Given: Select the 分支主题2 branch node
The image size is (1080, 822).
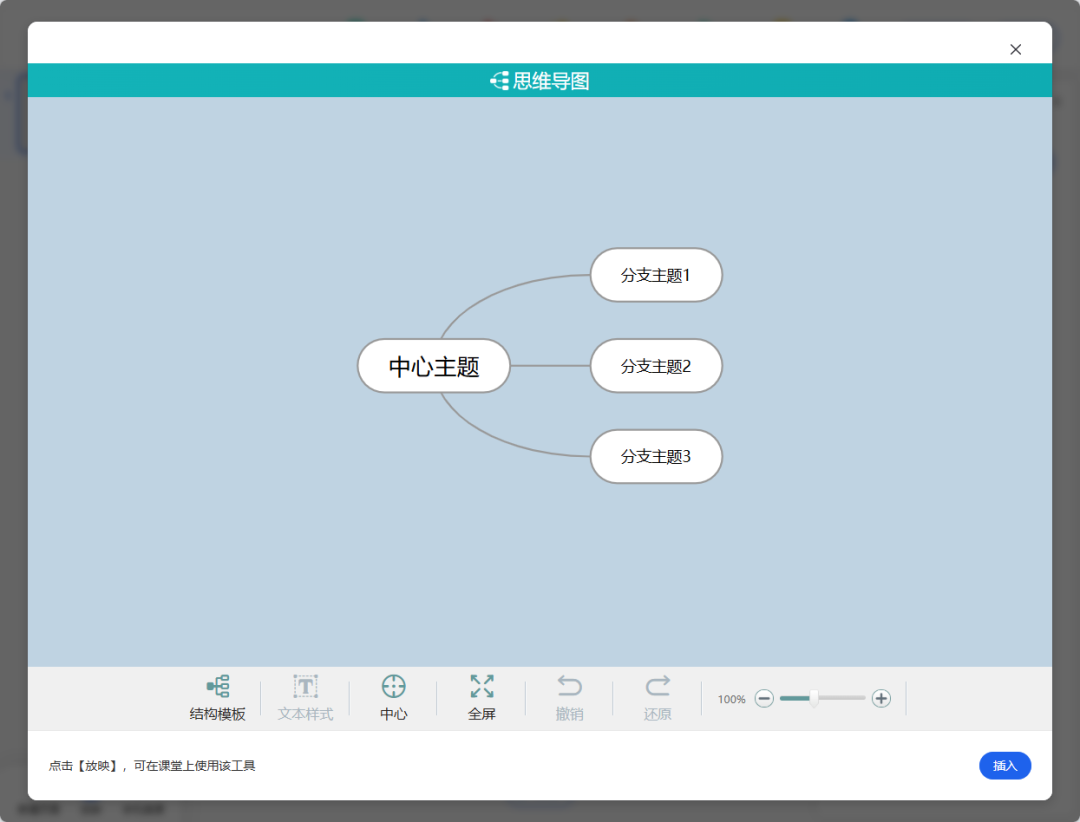Looking at the screenshot, I should click(656, 366).
